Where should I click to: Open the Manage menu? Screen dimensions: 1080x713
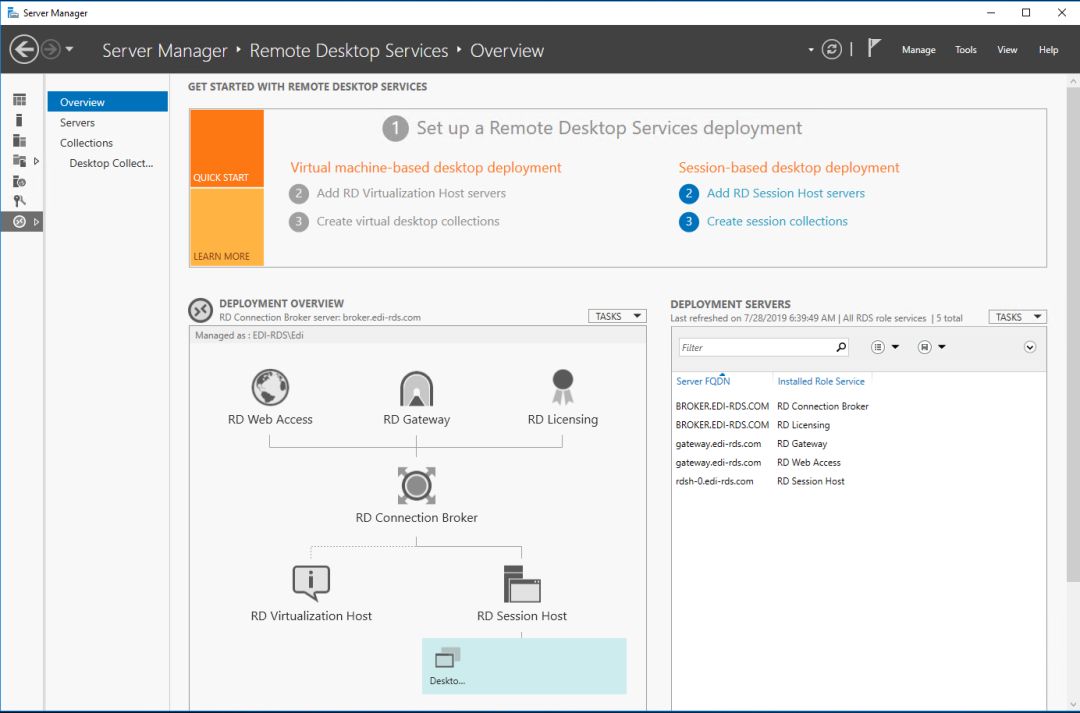pos(918,50)
